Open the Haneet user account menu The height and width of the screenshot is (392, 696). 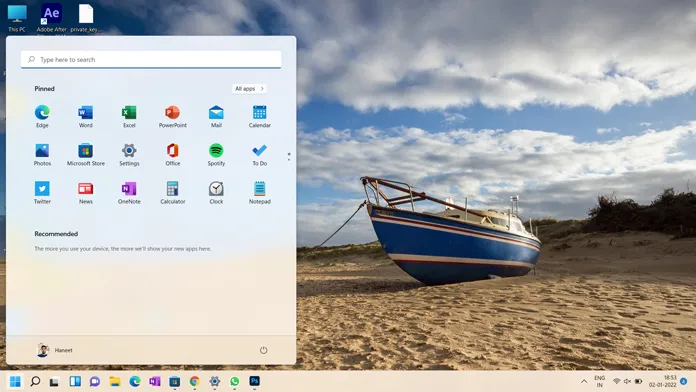54,350
